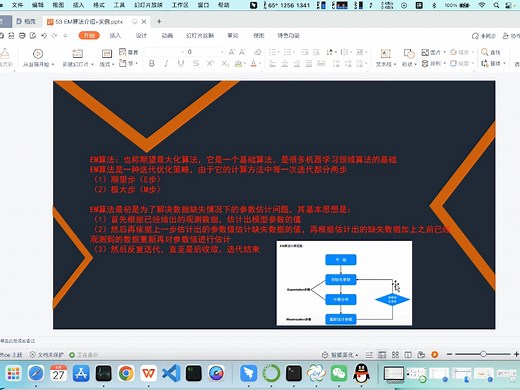
Task: Expand the 图片 dropdown arrow
Action: tap(444, 52)
